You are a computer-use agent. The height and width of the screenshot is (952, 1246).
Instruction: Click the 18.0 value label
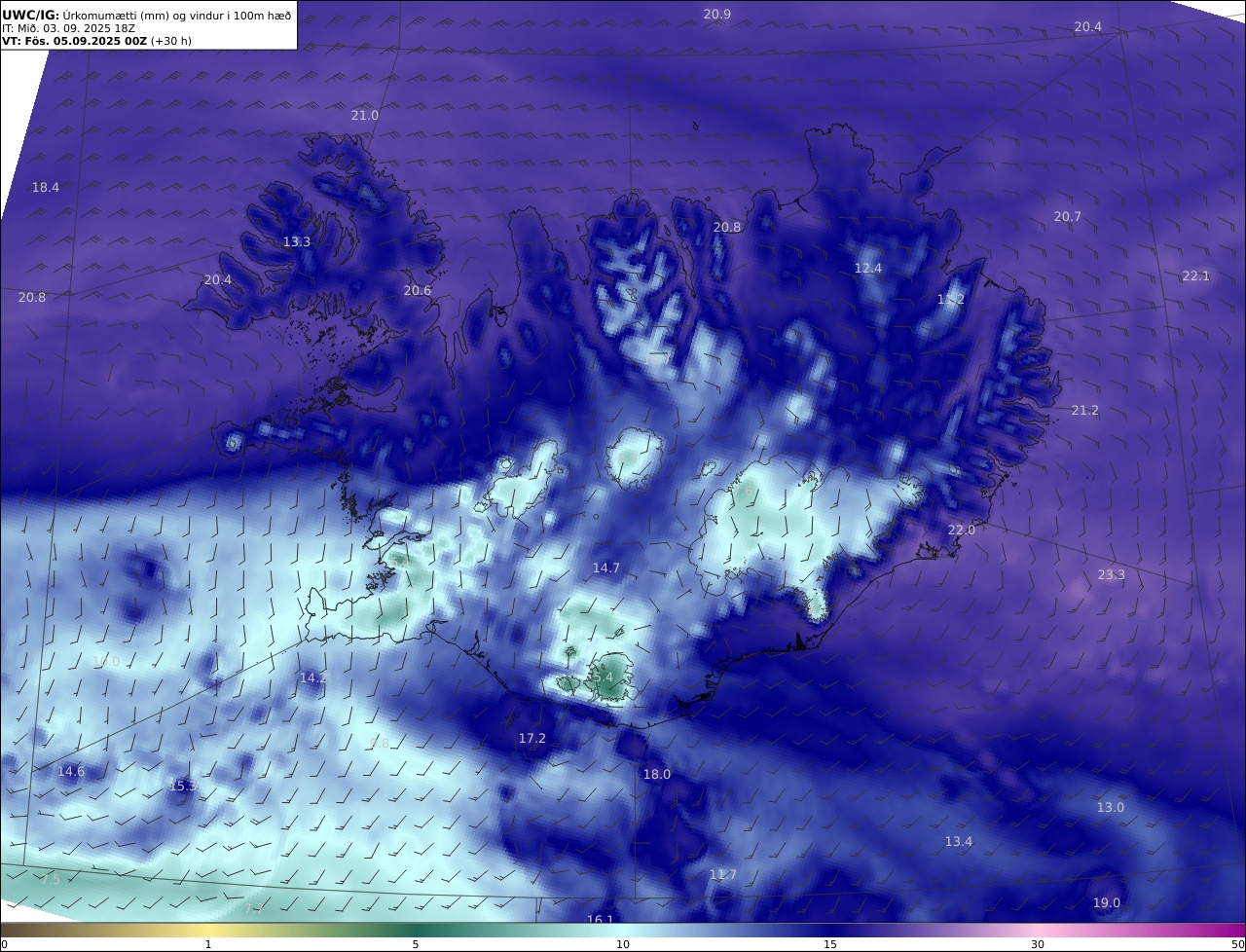pyautogui.click(x=657, y=774)
